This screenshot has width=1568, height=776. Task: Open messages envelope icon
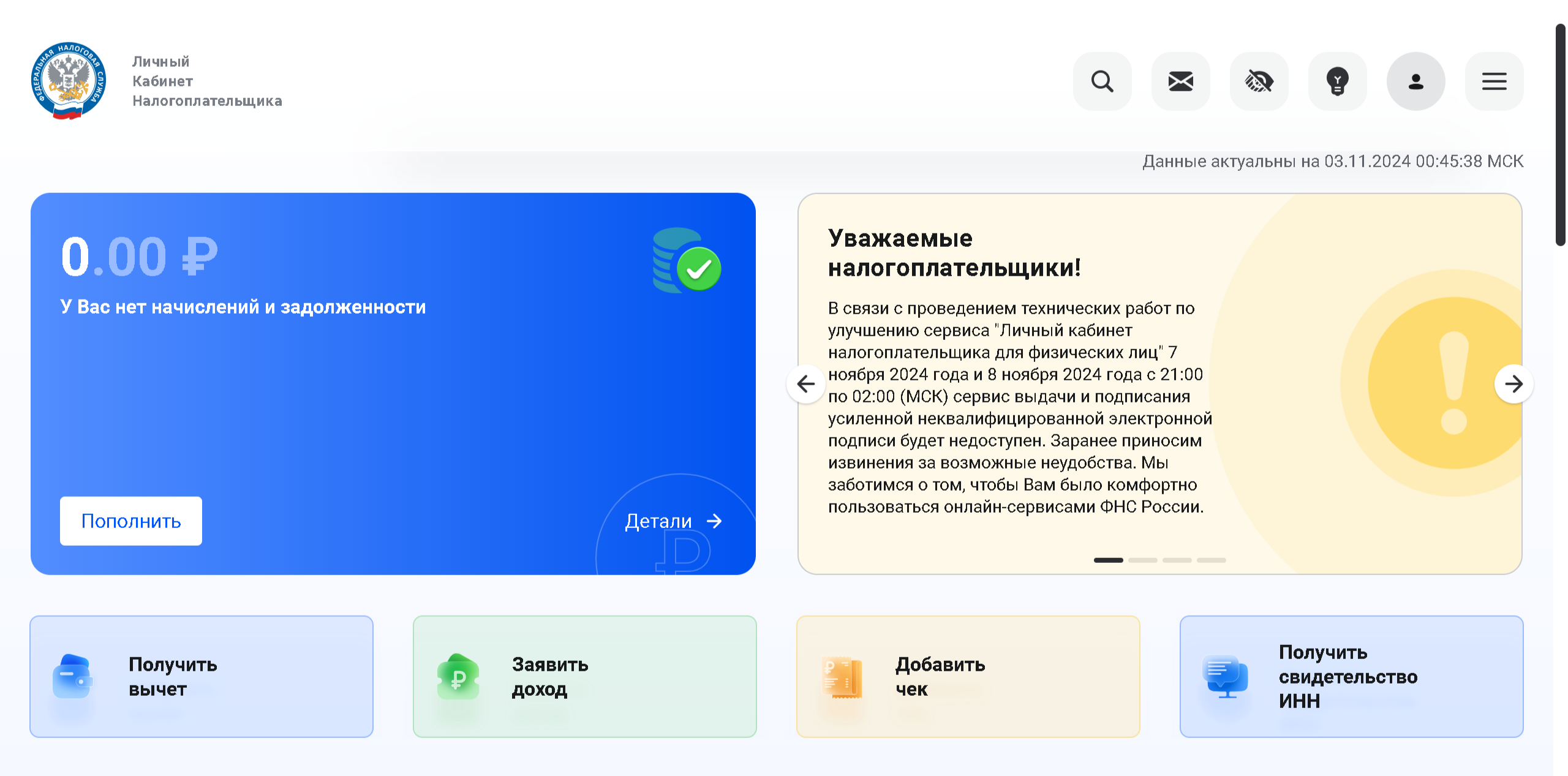[x=1180, y=81]
